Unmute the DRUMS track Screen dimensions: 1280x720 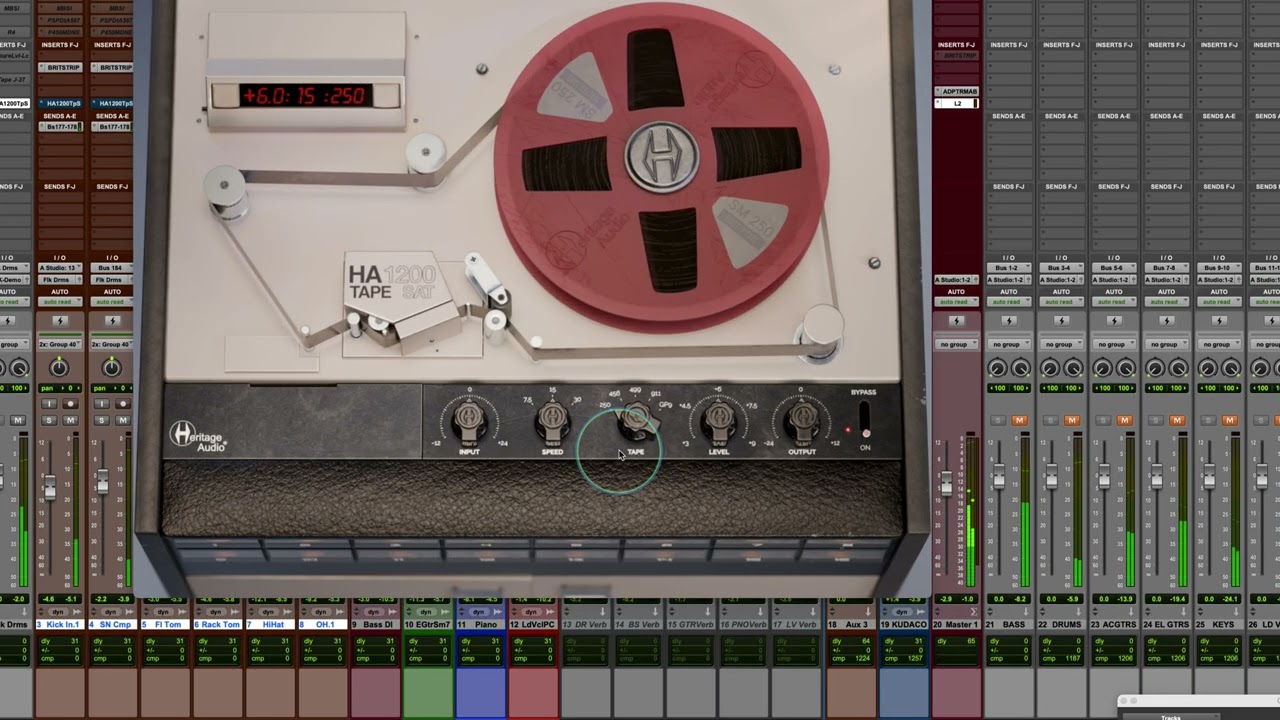coord(1072,420)
